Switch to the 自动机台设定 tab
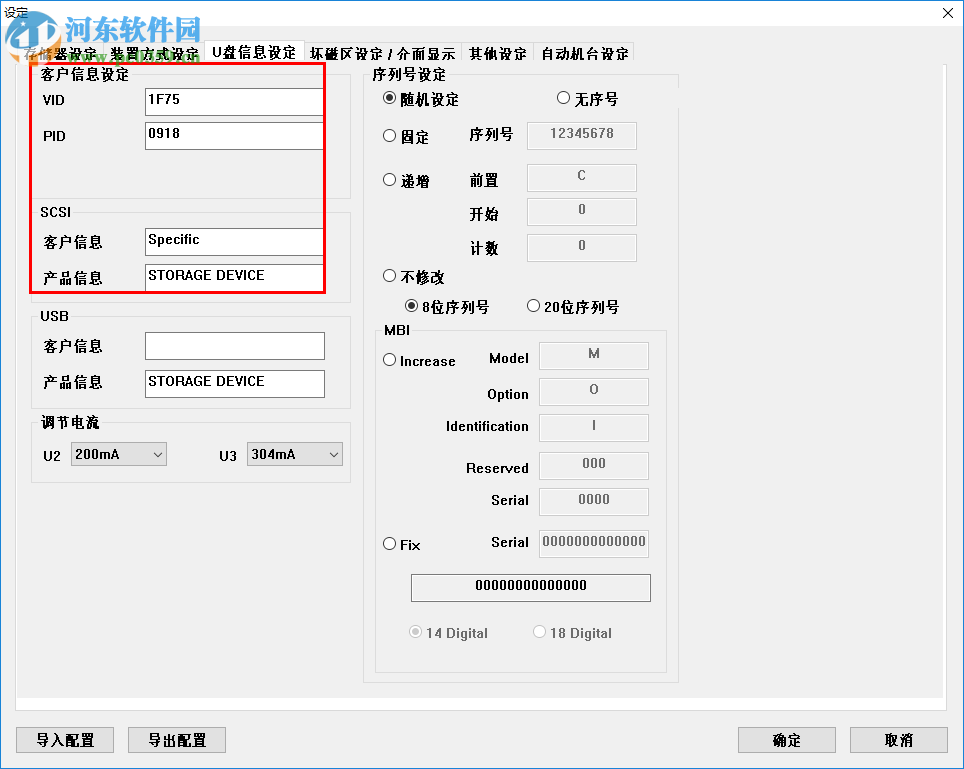Image resolution: width=964 pixels, height=769 pixels. 584,54
